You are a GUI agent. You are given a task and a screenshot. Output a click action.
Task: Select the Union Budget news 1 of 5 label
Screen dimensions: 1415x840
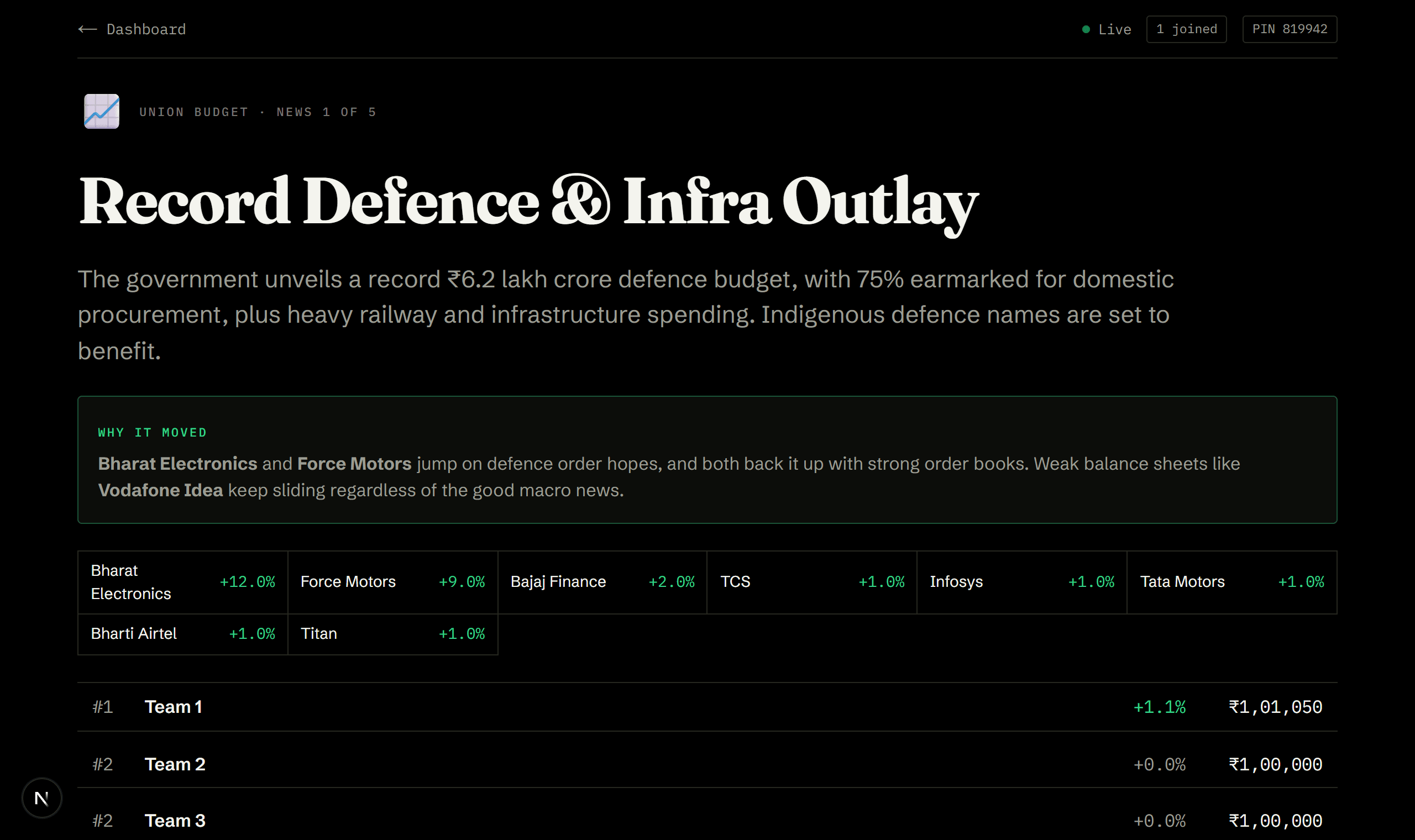coord(258,112)
